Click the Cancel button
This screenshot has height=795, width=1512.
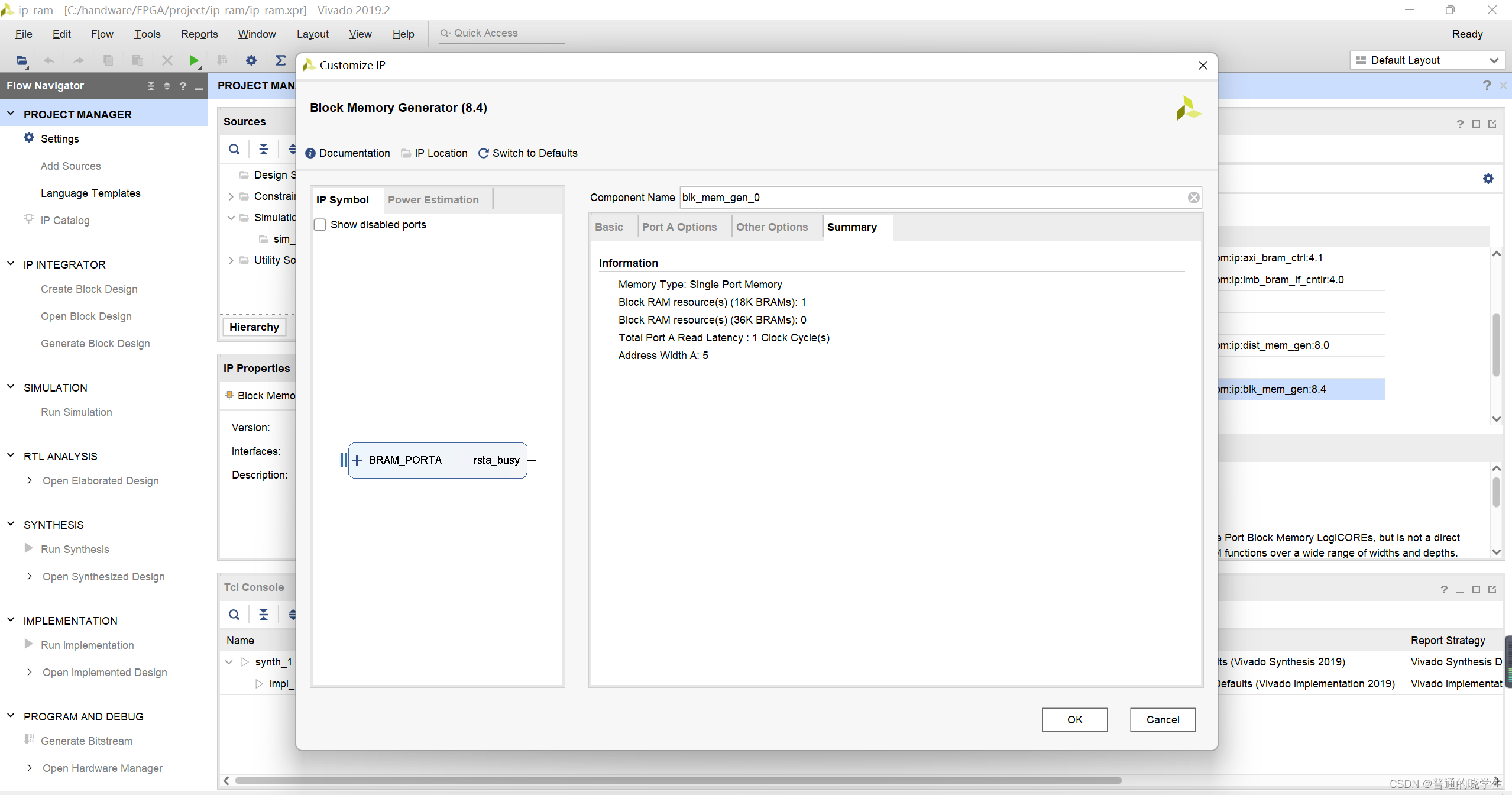[x=1162, y=719]
